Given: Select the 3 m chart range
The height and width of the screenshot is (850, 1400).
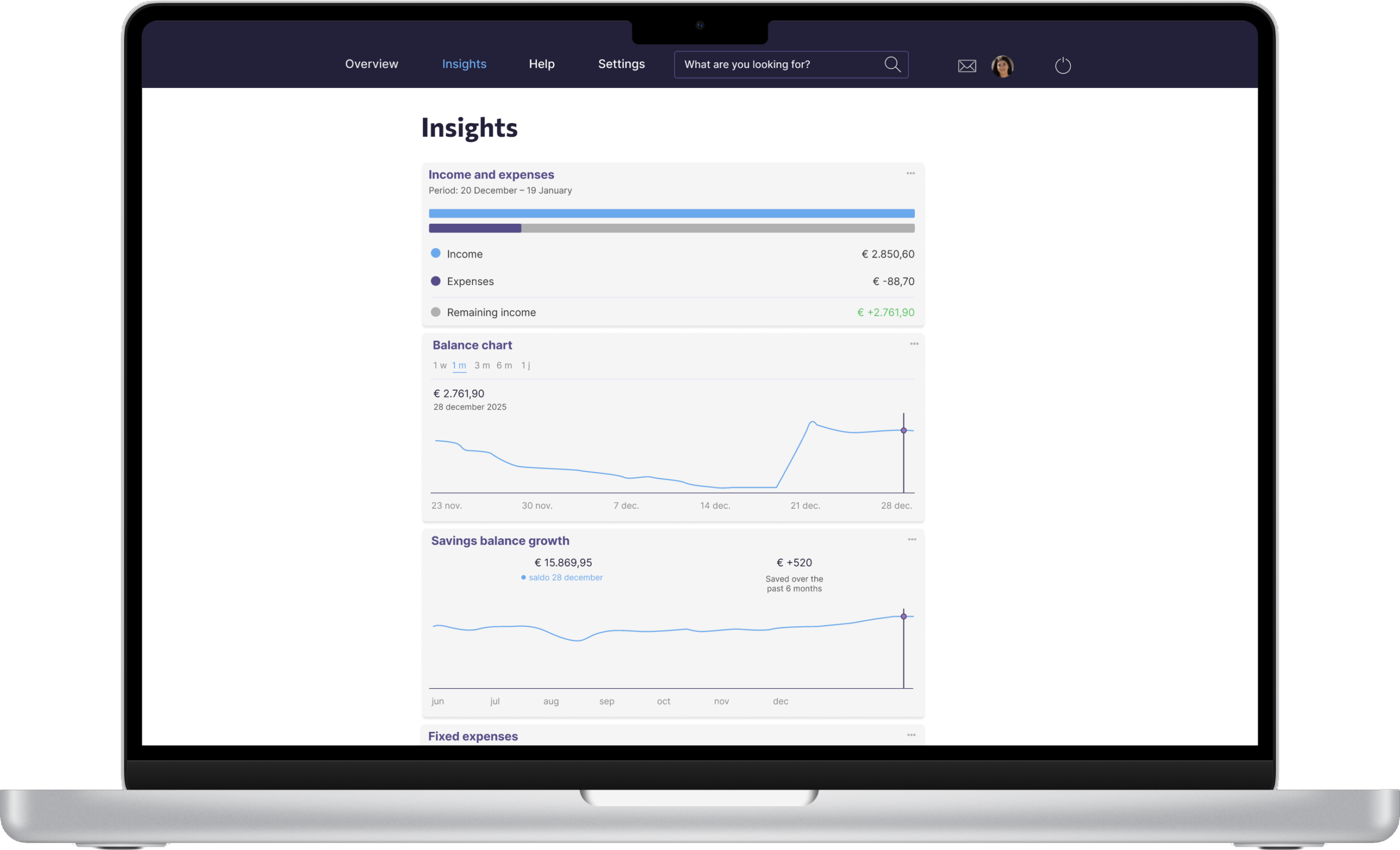Looking at the screenshot, I should (482, 365).
